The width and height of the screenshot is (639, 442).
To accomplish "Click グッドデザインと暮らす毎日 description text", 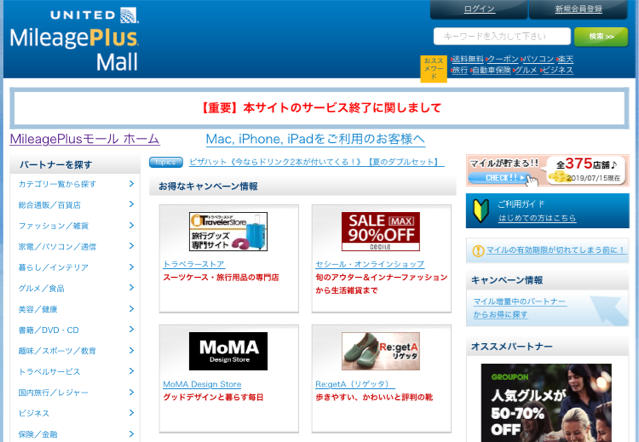I will point(213,397).
